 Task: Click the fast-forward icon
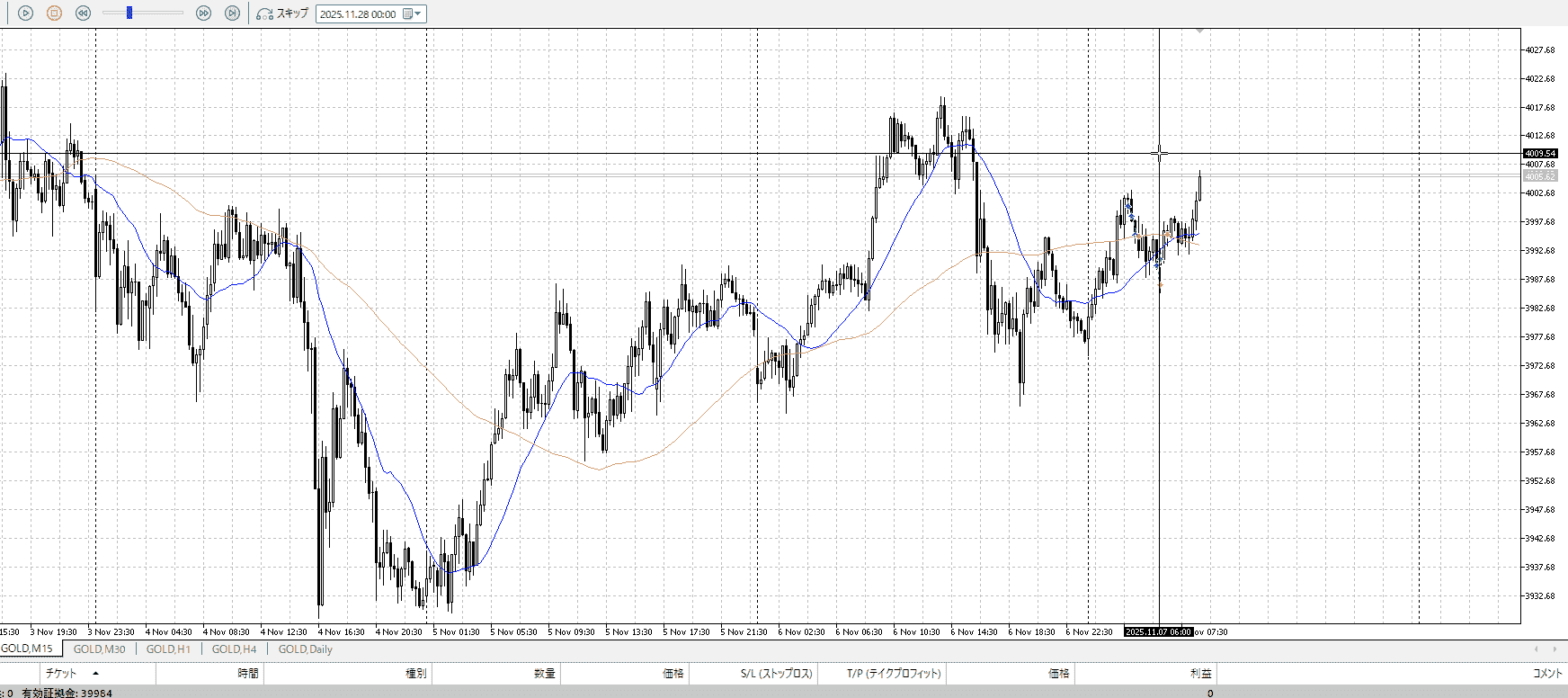pos(203,13)
